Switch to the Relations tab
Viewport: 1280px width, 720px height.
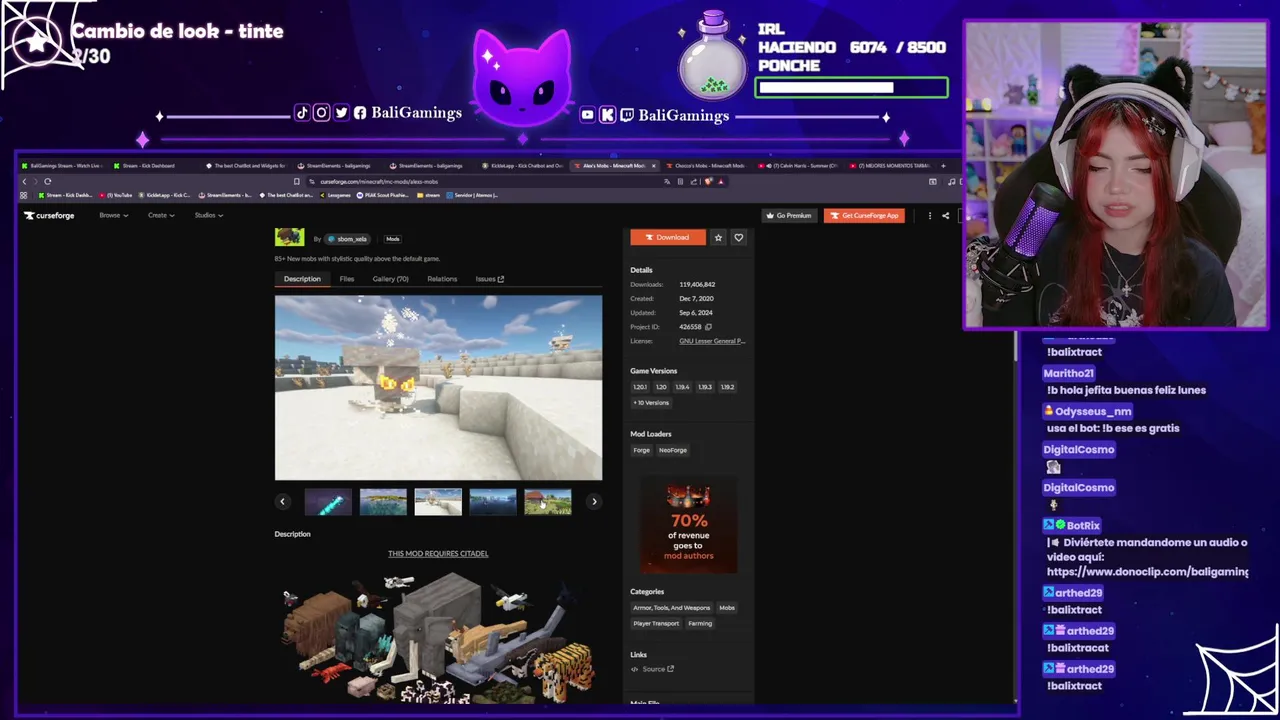(442, 279)
